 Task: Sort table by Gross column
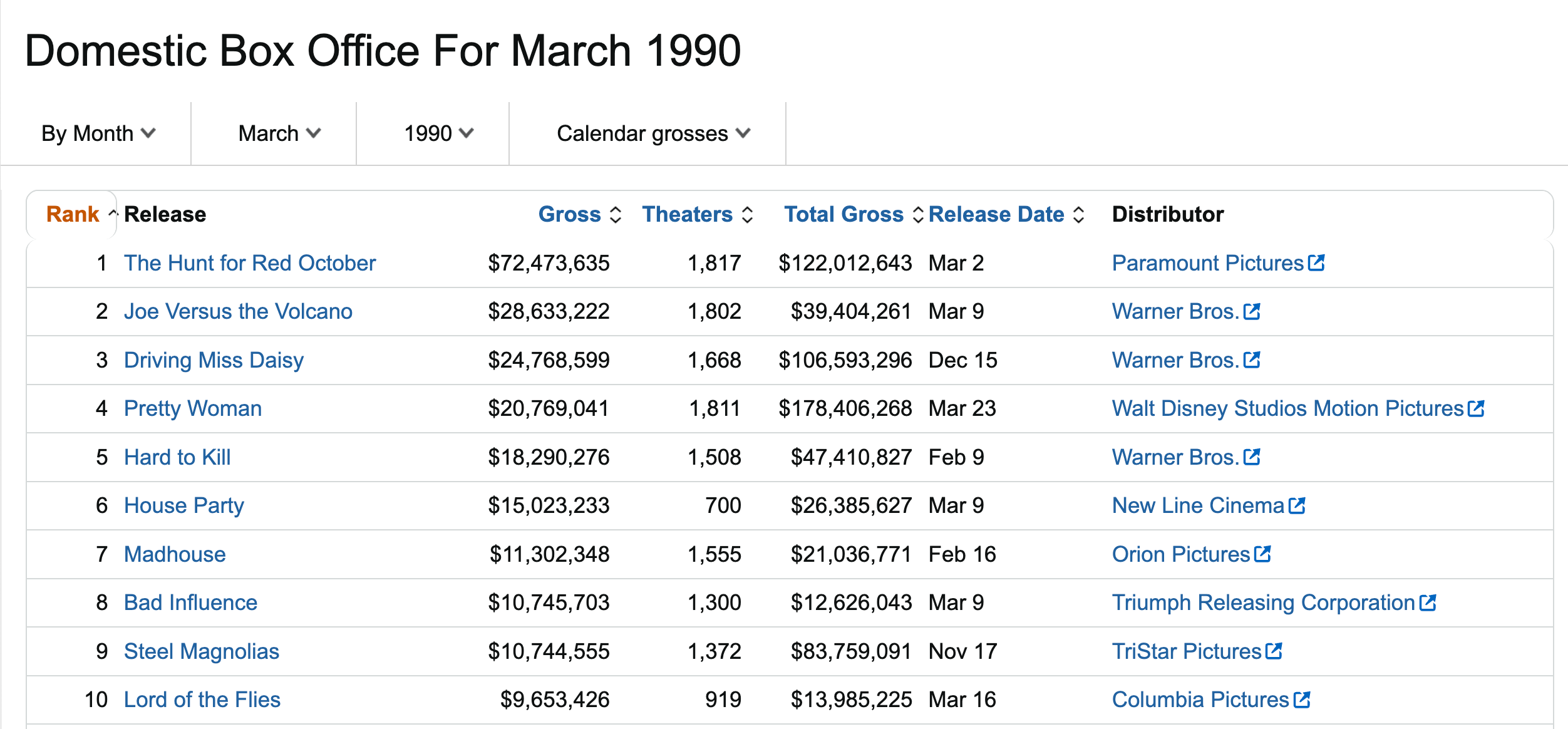point(569,214)
